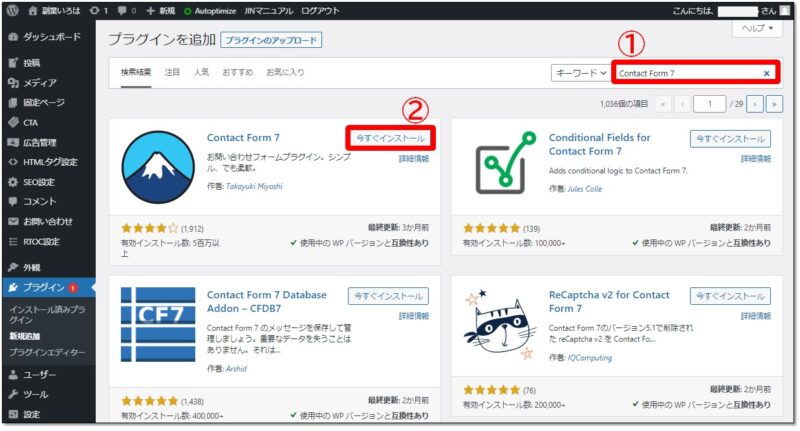Image resolution: width=800 pixels, height=431 pixels.
Task: Open the user avatar in admin bar
Action: [784, 11]
